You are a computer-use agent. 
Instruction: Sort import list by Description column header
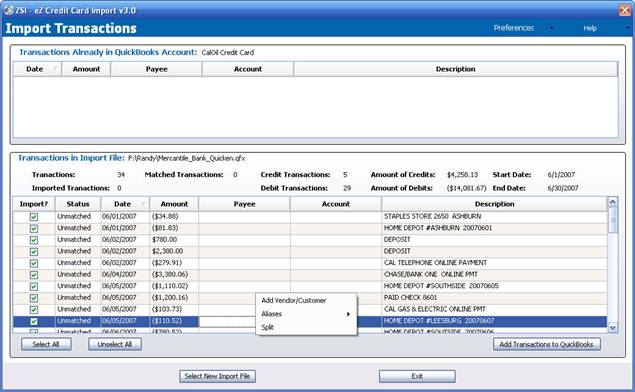pos(494,204)
